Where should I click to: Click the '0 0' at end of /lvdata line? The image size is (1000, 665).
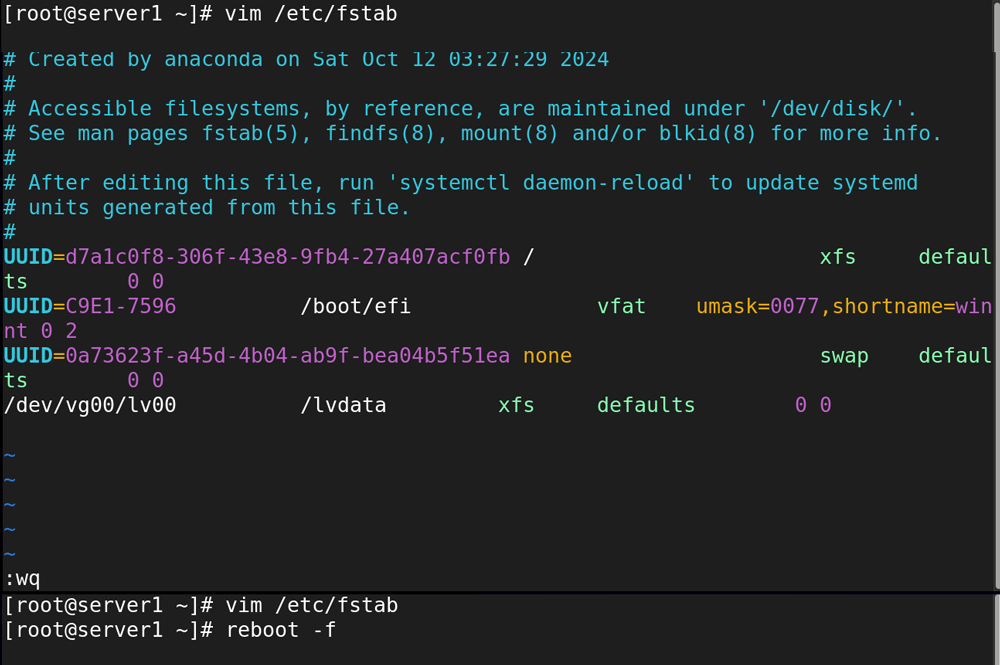pyautogui.click(x=813, y=406)
